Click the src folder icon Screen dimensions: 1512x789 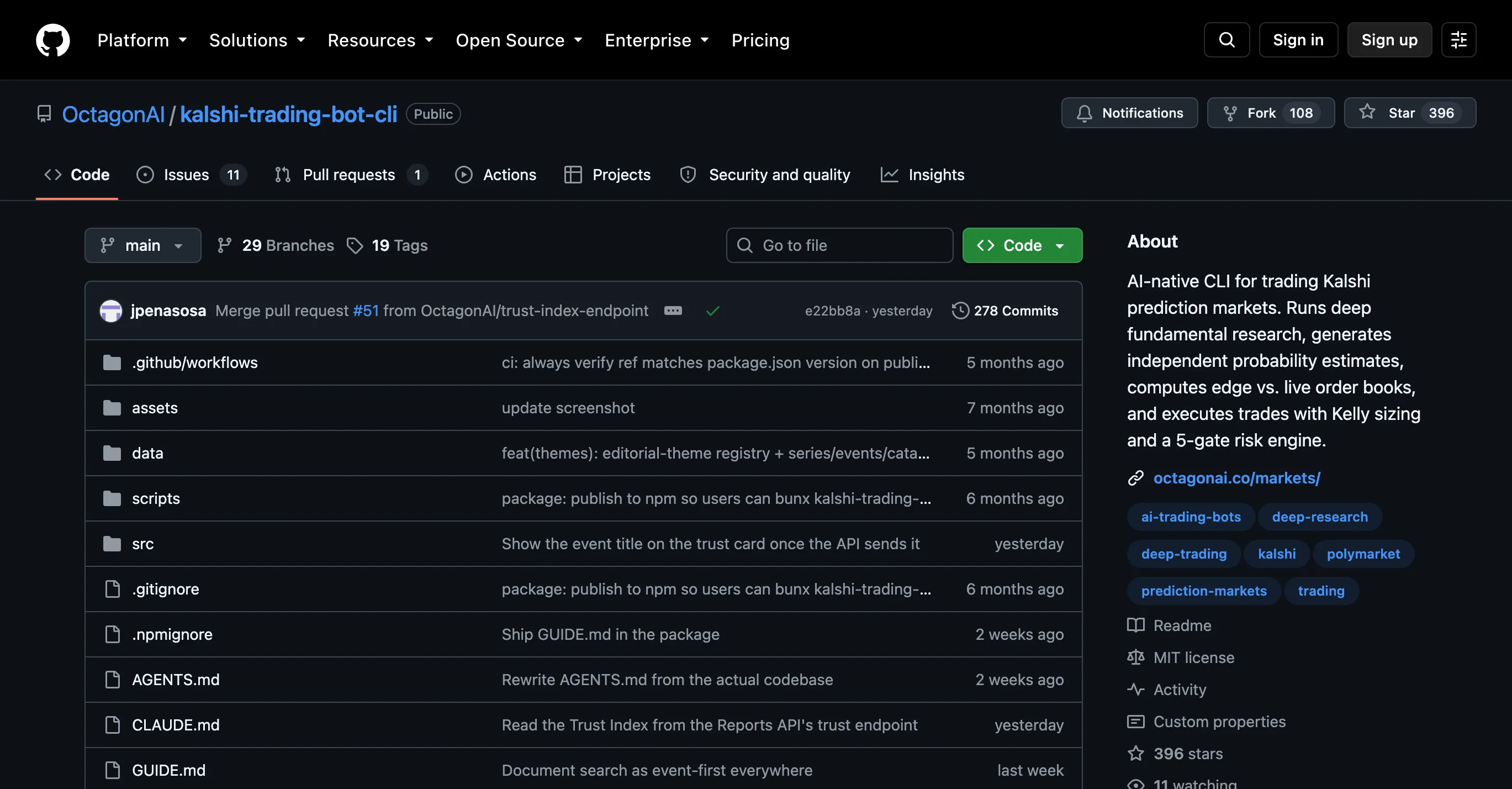click(x=112, y=543)
